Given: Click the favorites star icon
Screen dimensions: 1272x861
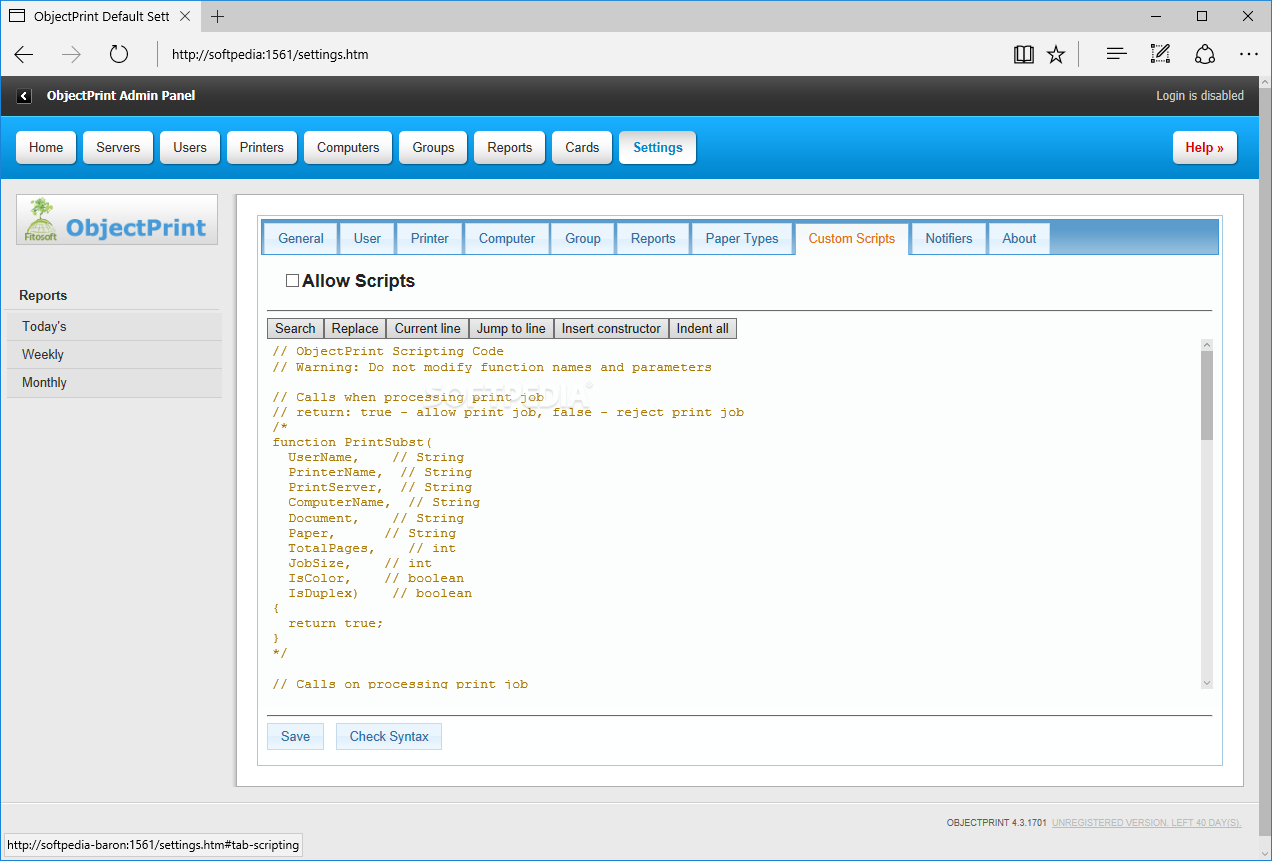Looking at the screenshot, I should pos(1056,54).
